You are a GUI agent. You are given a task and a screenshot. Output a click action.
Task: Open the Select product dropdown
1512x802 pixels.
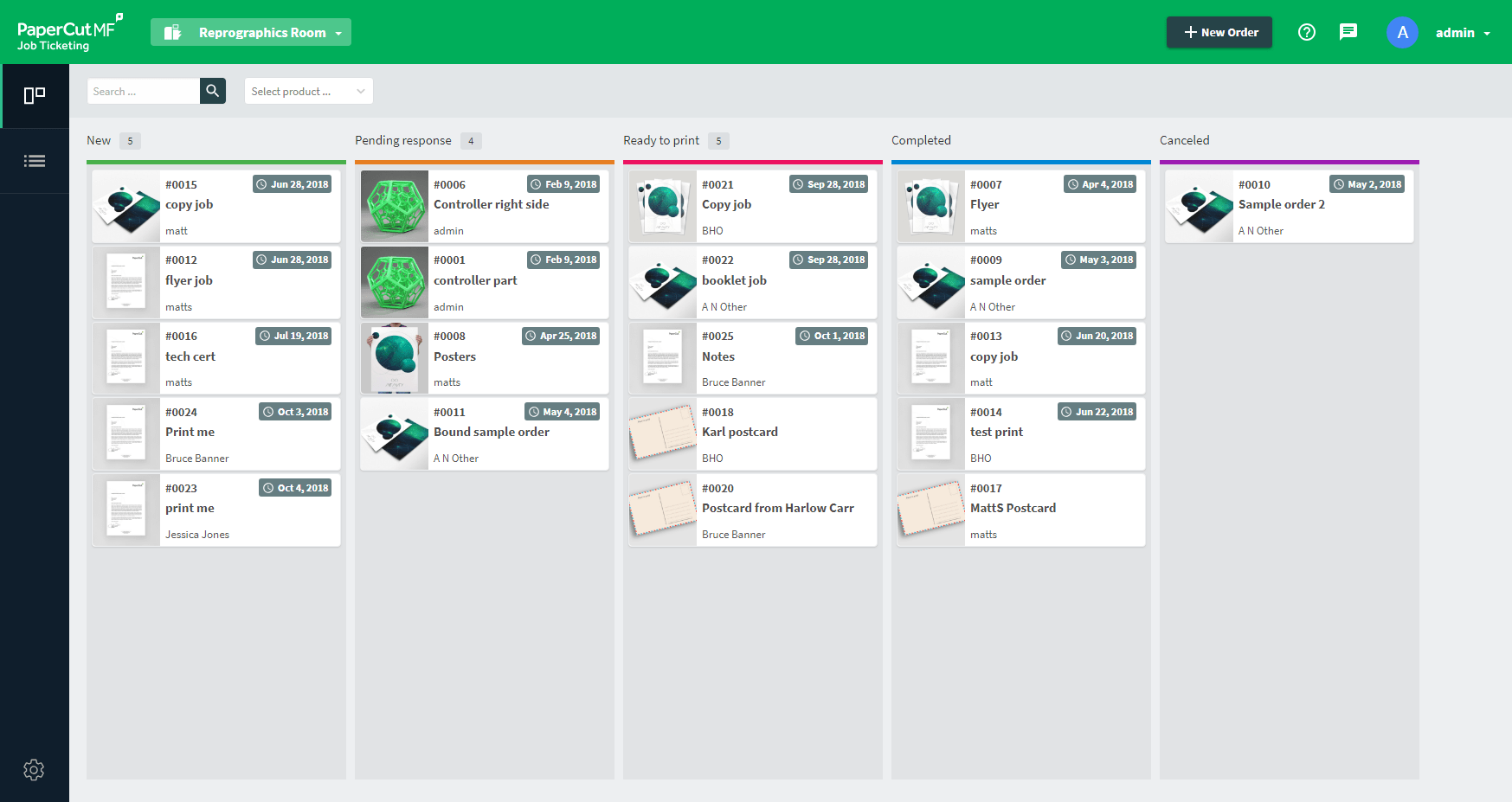[x=308, y=91]
